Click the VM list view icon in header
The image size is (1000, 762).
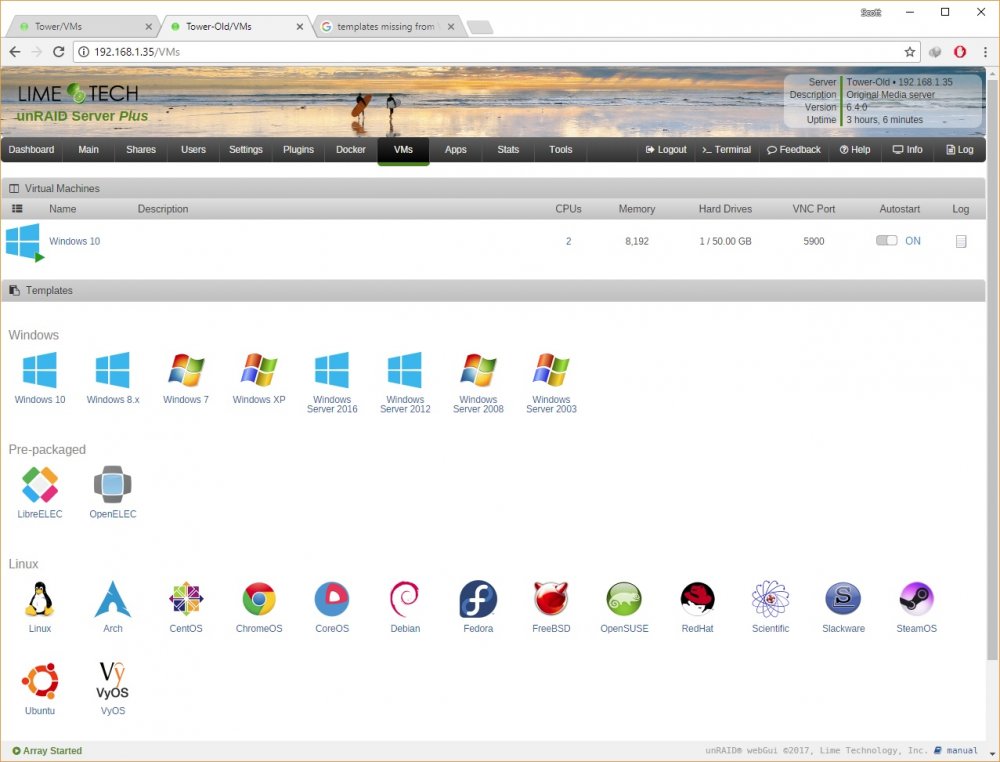pos(17,209)
